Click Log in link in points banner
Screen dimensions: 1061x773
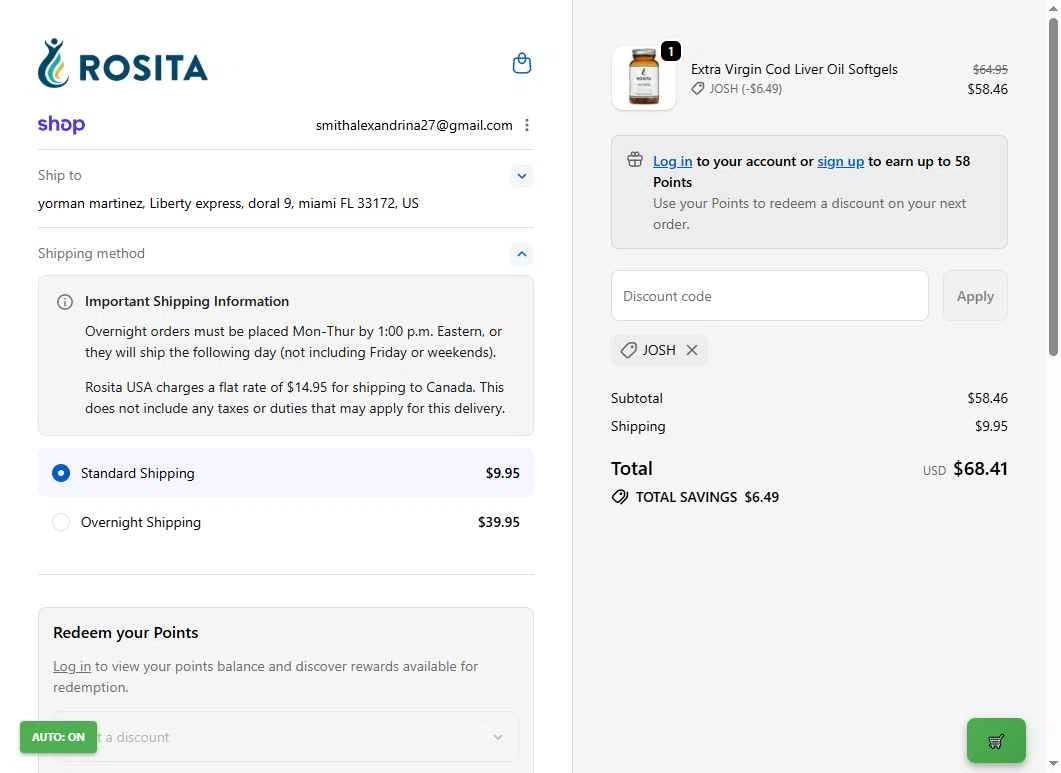click(x=673, y=161)
